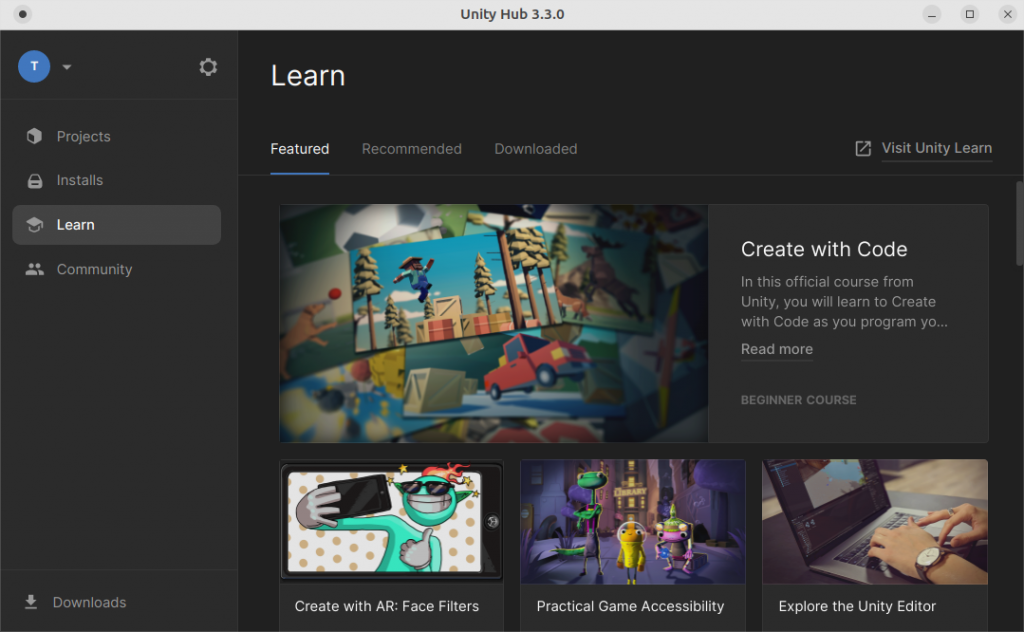Open the Create with Code banner image

pyautogui.click(x=494, y=323)
